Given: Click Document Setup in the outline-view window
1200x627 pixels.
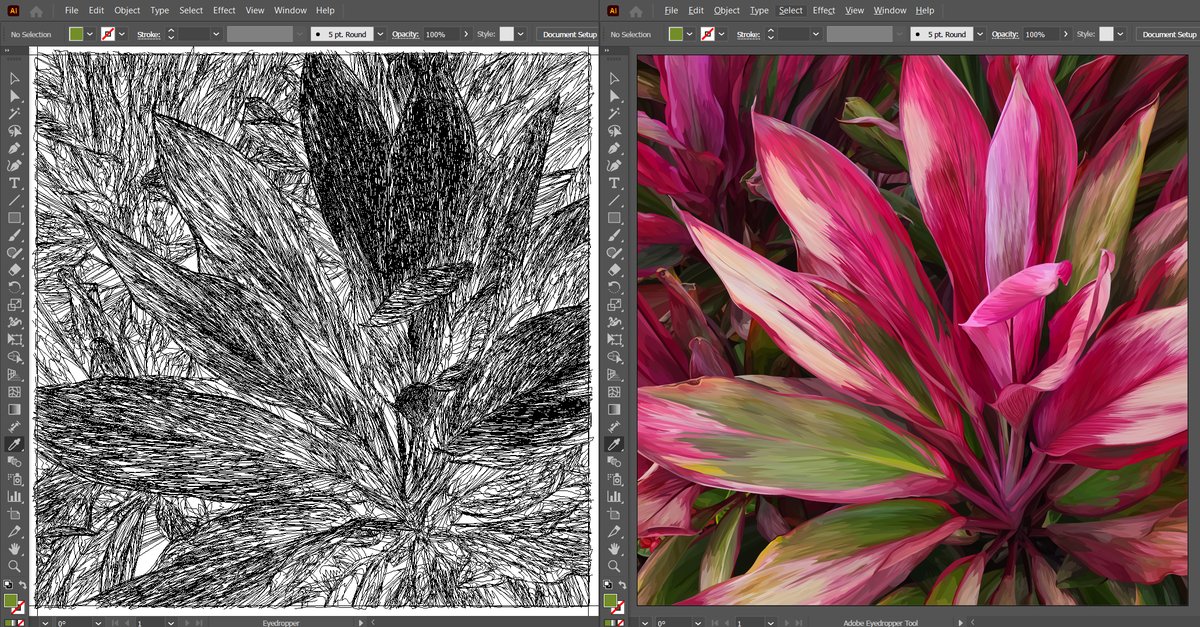Looking at the screenshot, I should point(568,34).
